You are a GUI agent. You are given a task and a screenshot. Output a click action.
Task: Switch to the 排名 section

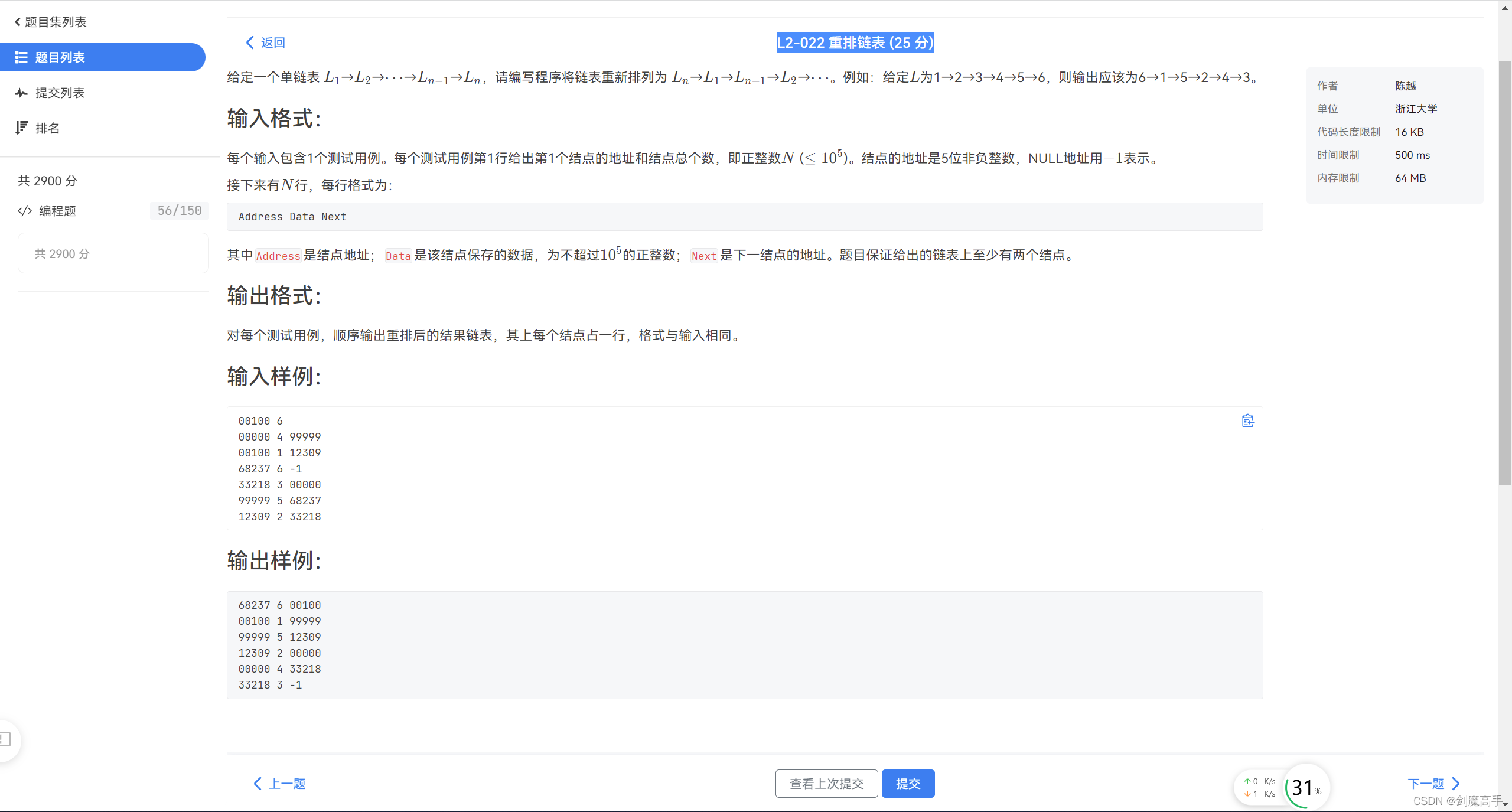(47, 128)
